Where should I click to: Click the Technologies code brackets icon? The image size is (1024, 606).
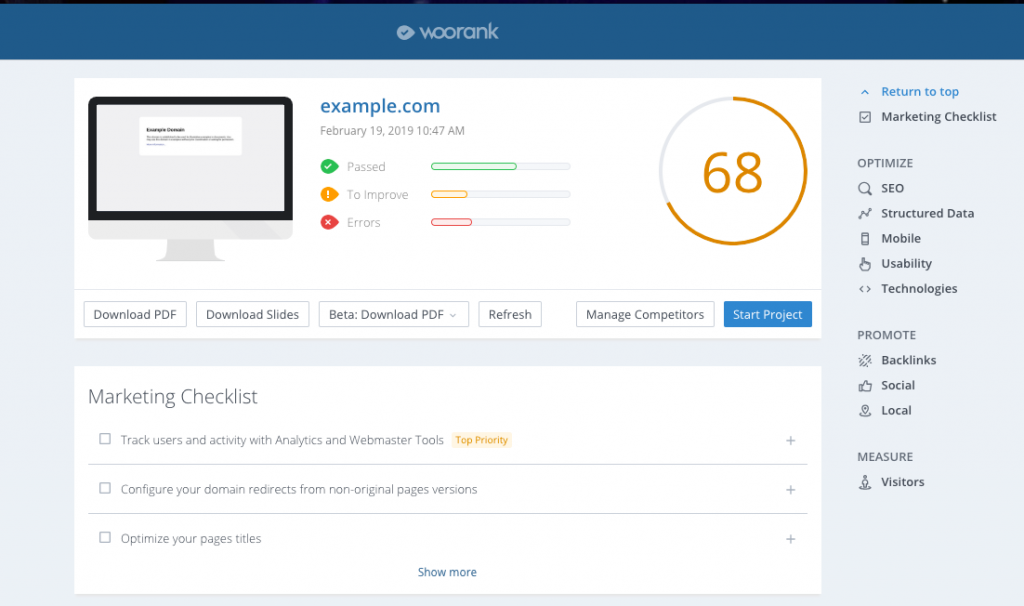[865, 289]
